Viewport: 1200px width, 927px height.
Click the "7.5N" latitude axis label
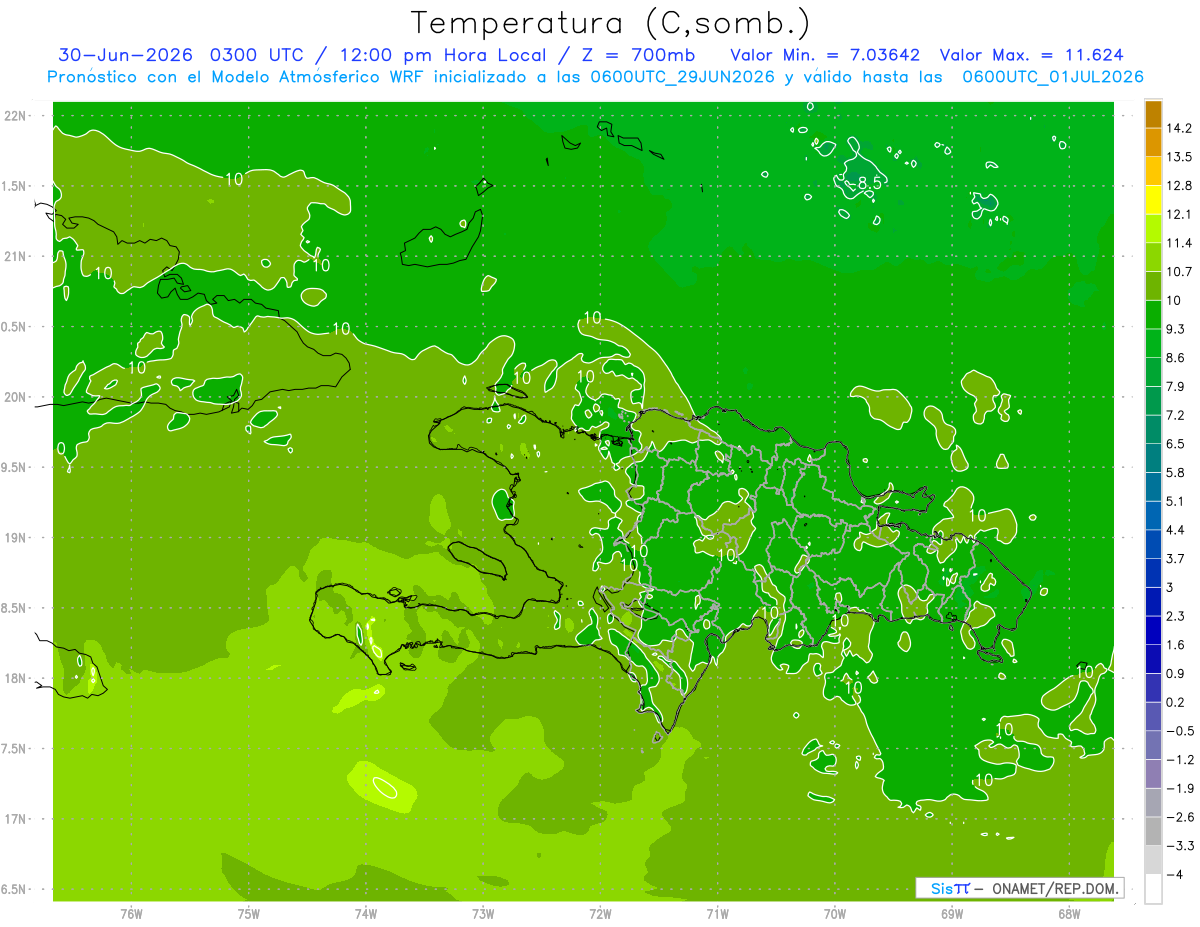[15, 749]
